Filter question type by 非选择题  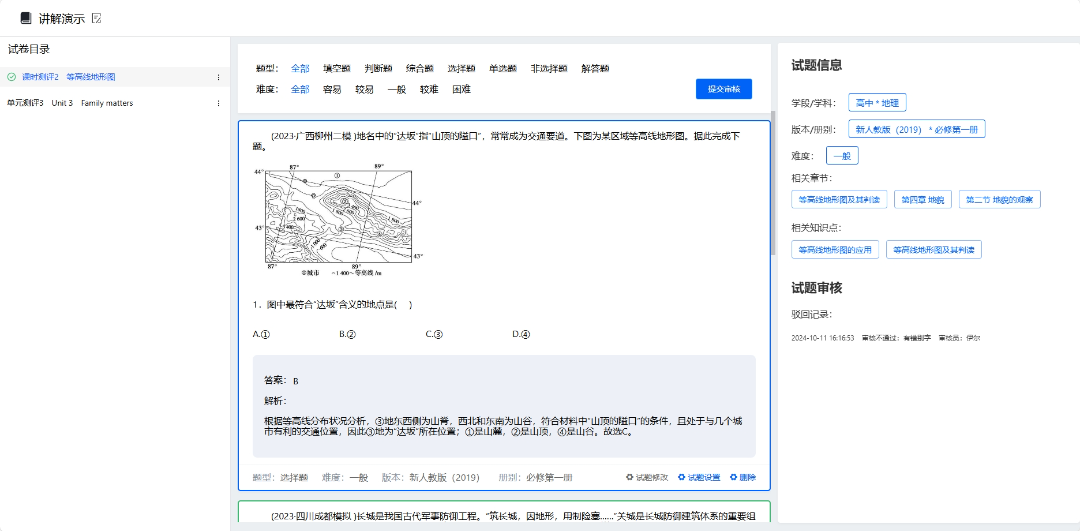(549, 68)
